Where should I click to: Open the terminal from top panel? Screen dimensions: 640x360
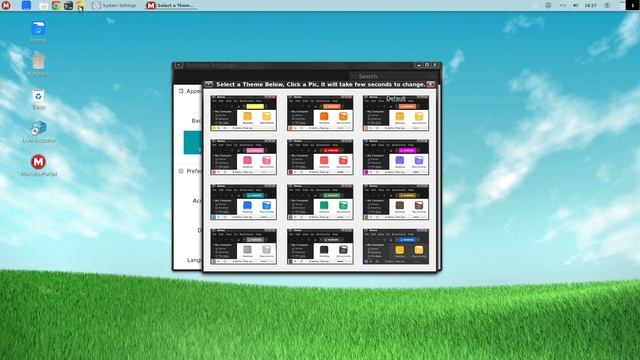68,5
